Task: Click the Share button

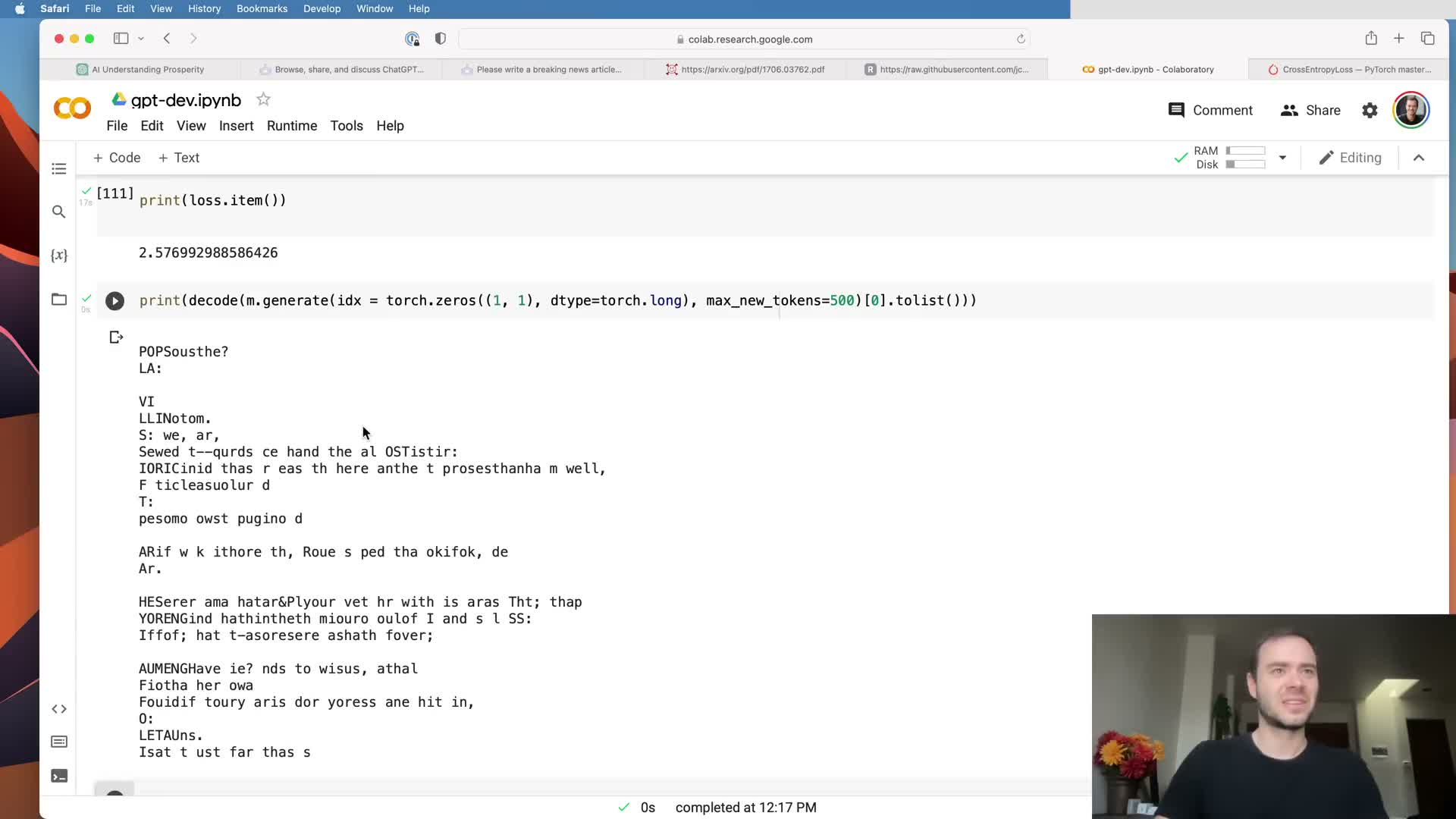Action: click(x=1310, y=111)
